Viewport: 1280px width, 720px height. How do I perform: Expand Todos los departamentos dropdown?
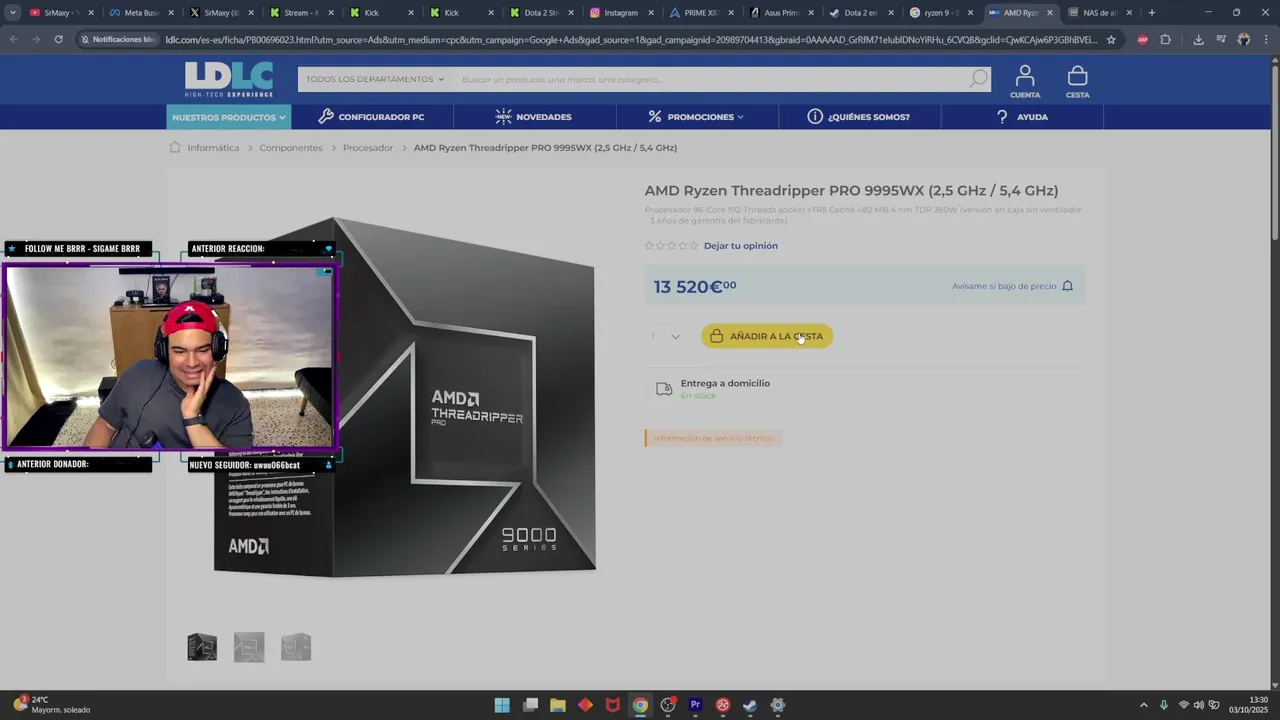pos(375,79)
